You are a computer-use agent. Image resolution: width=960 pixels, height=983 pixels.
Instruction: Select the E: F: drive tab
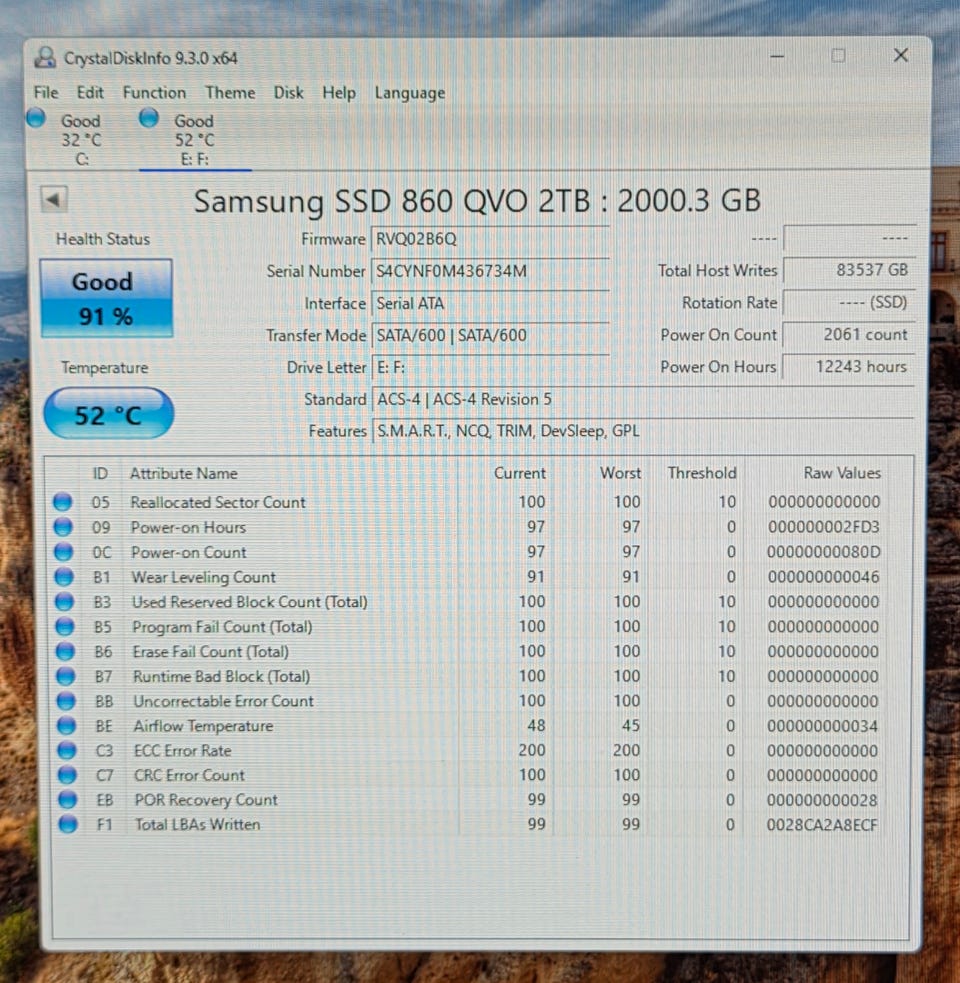pos(194,140)
